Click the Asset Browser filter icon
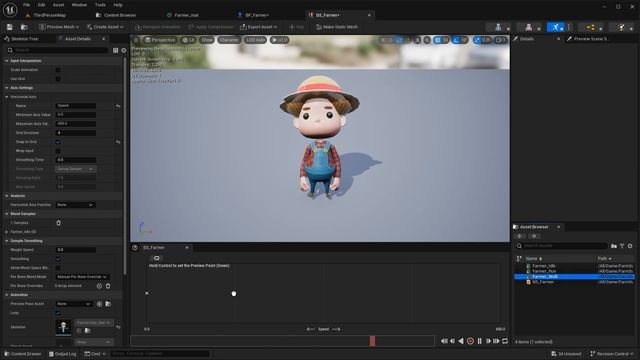Screen dimensions: 640x360 point(622,246)
